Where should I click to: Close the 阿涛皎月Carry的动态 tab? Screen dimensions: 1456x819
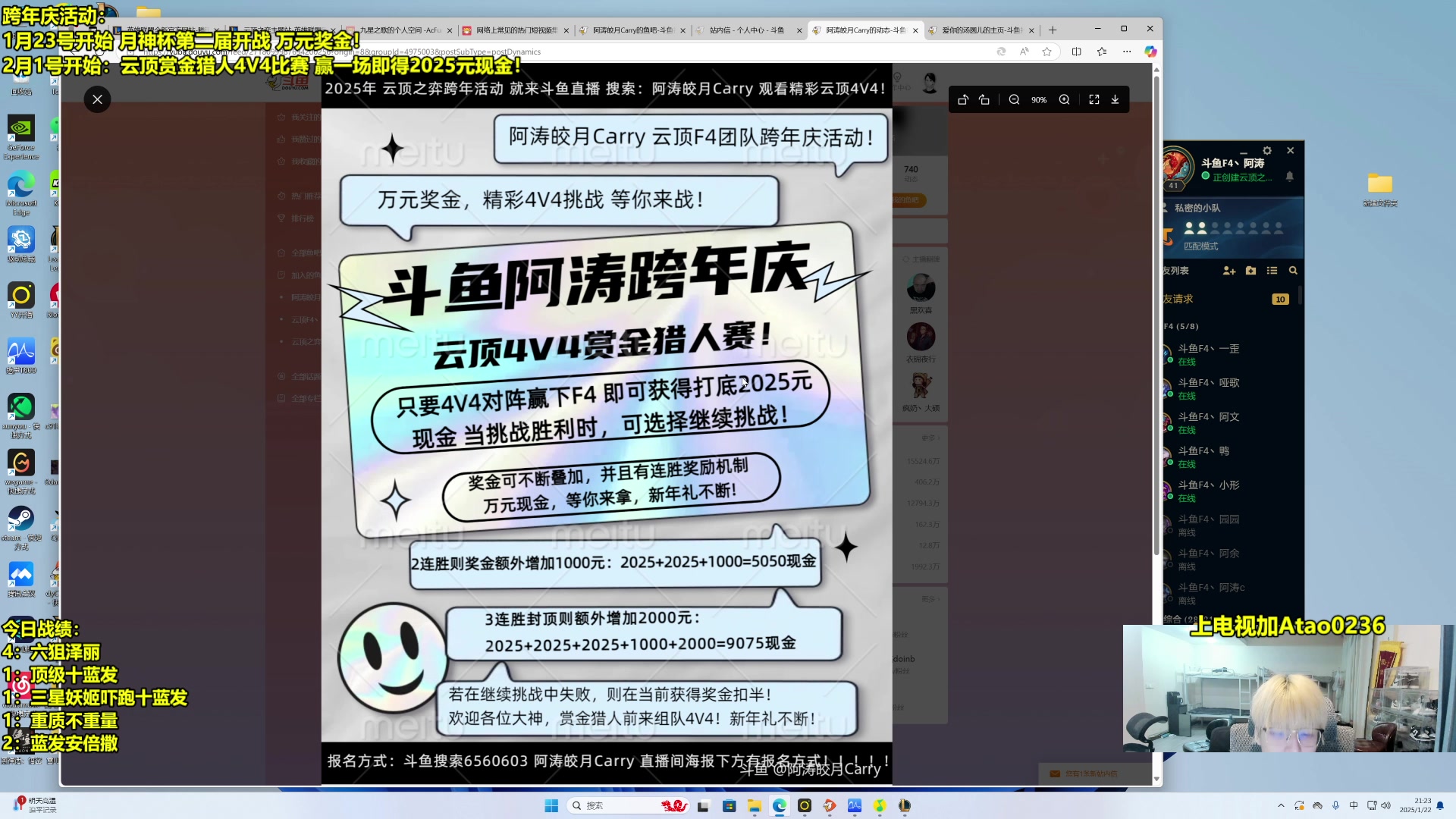(x=915, y=30)
